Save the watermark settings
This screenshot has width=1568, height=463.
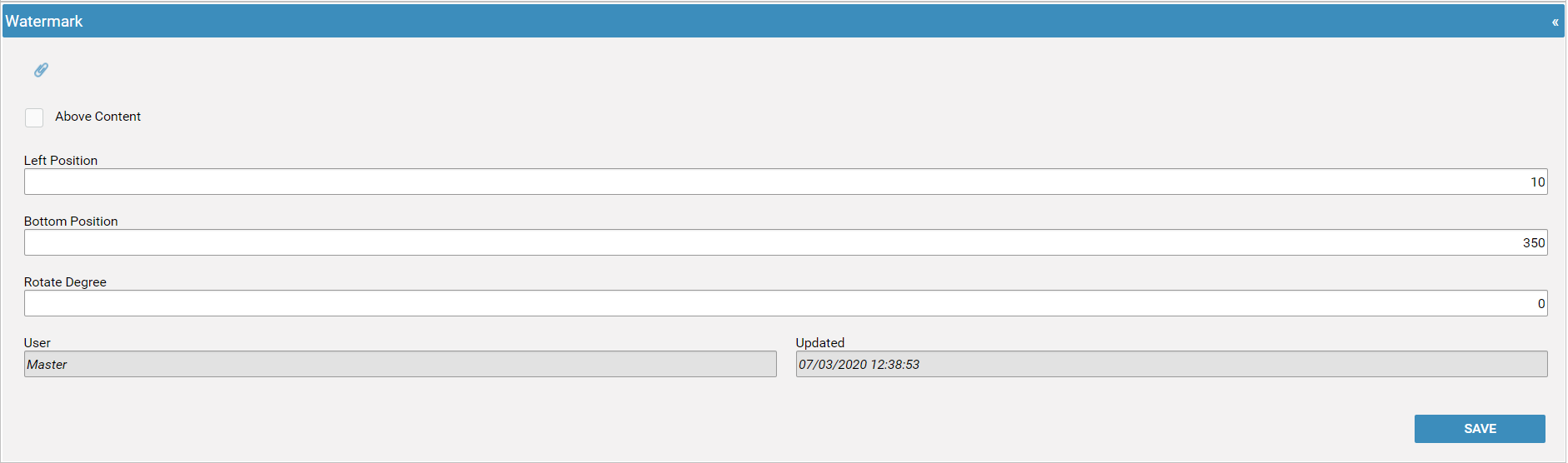click(x=1480, y=428)
